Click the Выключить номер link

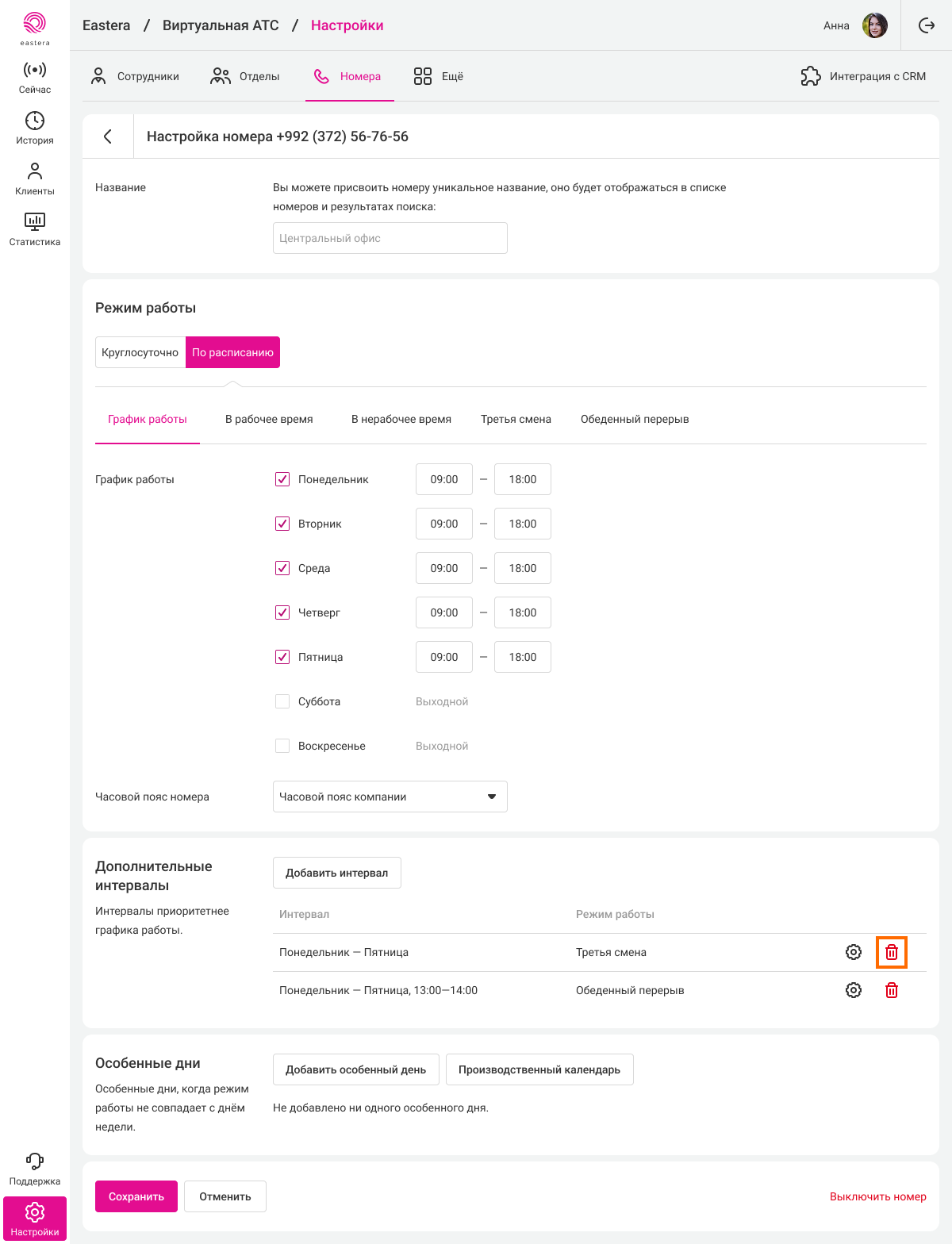tap(877, 1196)
